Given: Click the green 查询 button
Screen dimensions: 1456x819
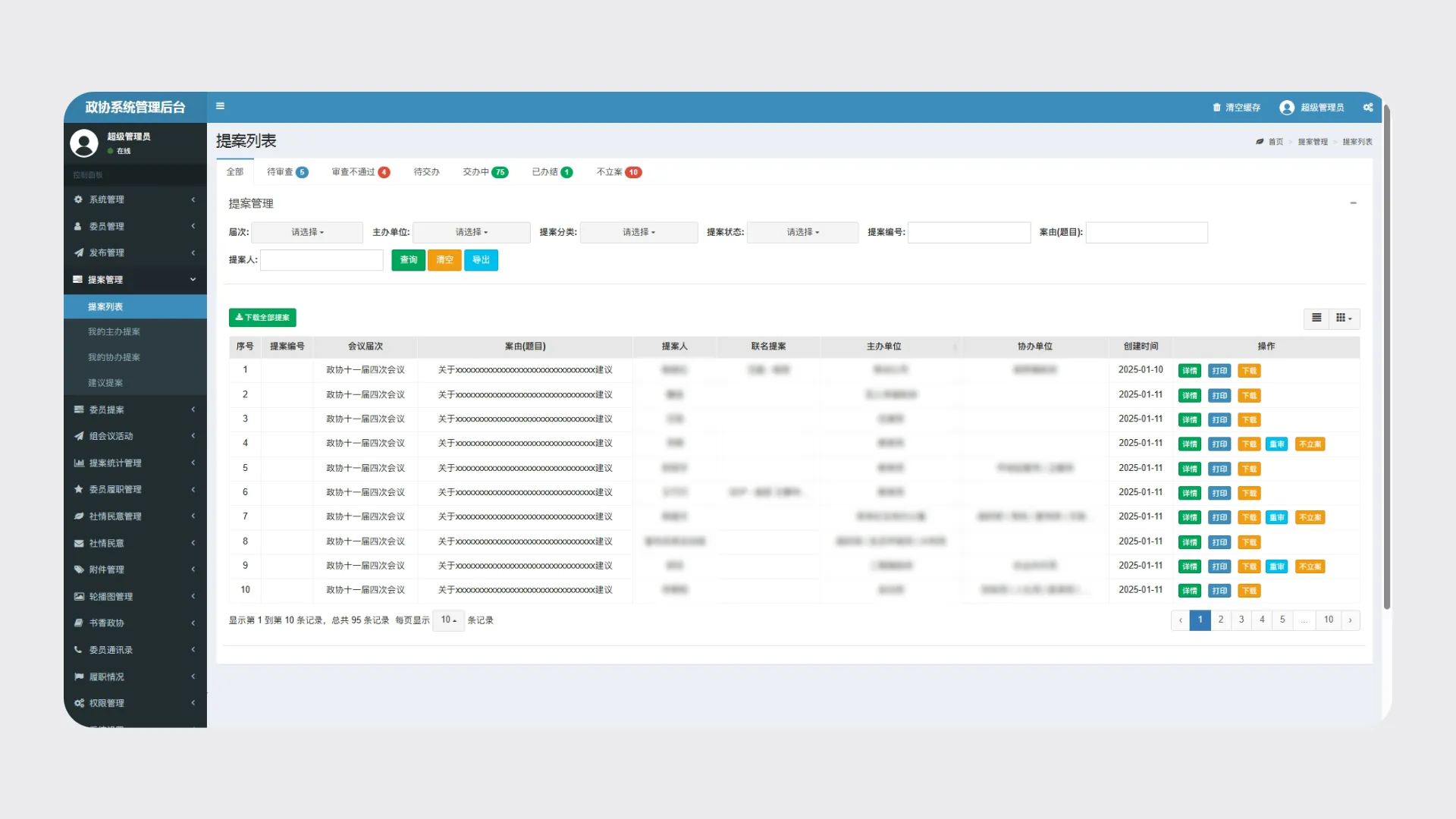Looking at the screenshot, I should [x=408, y=260].
